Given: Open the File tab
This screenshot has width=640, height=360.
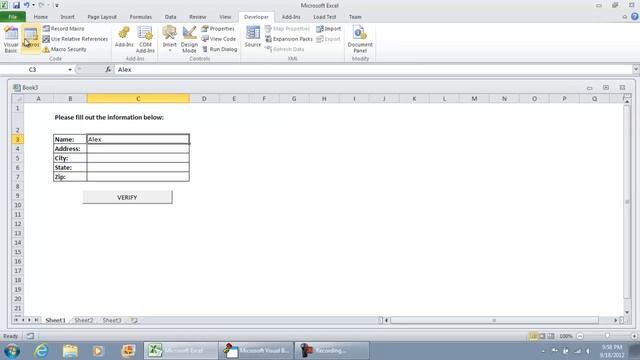Looking at the screenshot, I should [x=13, y=17].
